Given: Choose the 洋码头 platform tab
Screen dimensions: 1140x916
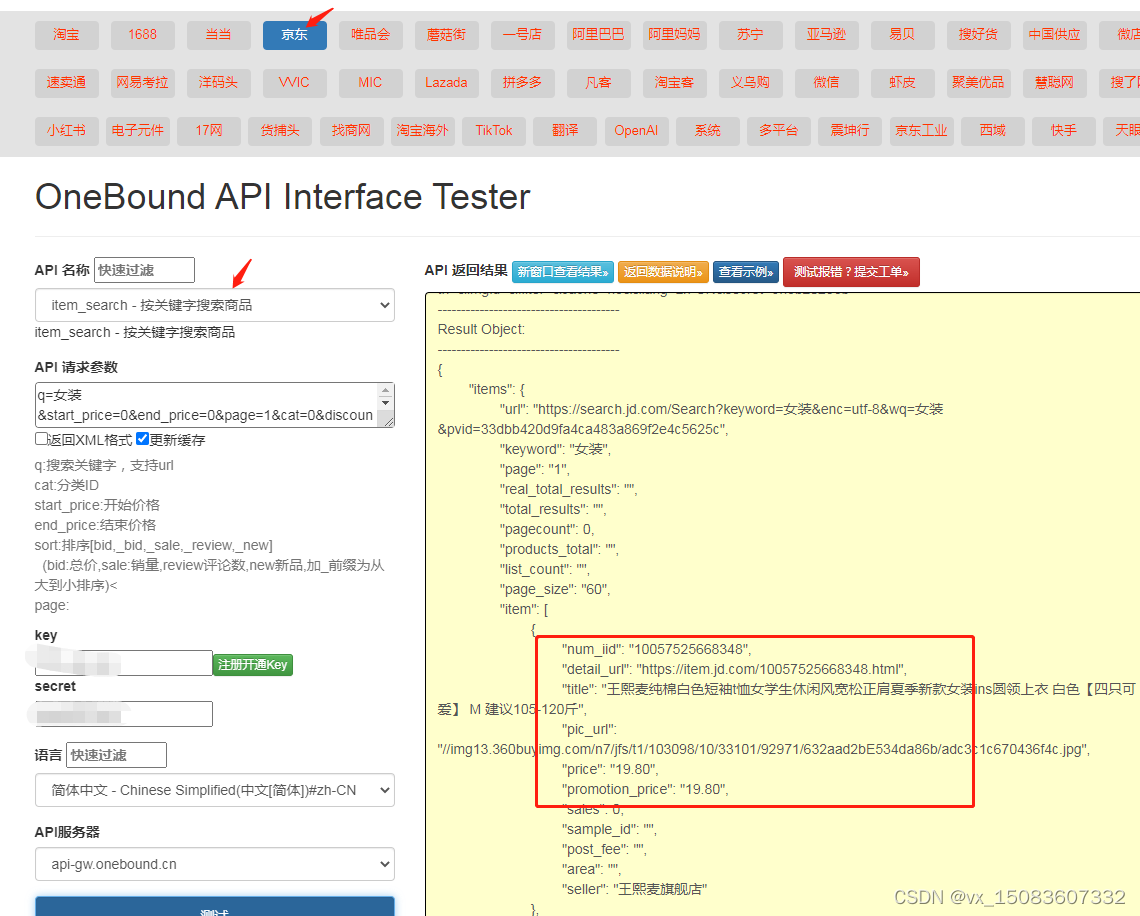Looking at the screenshot, I should tap(219, 83).
